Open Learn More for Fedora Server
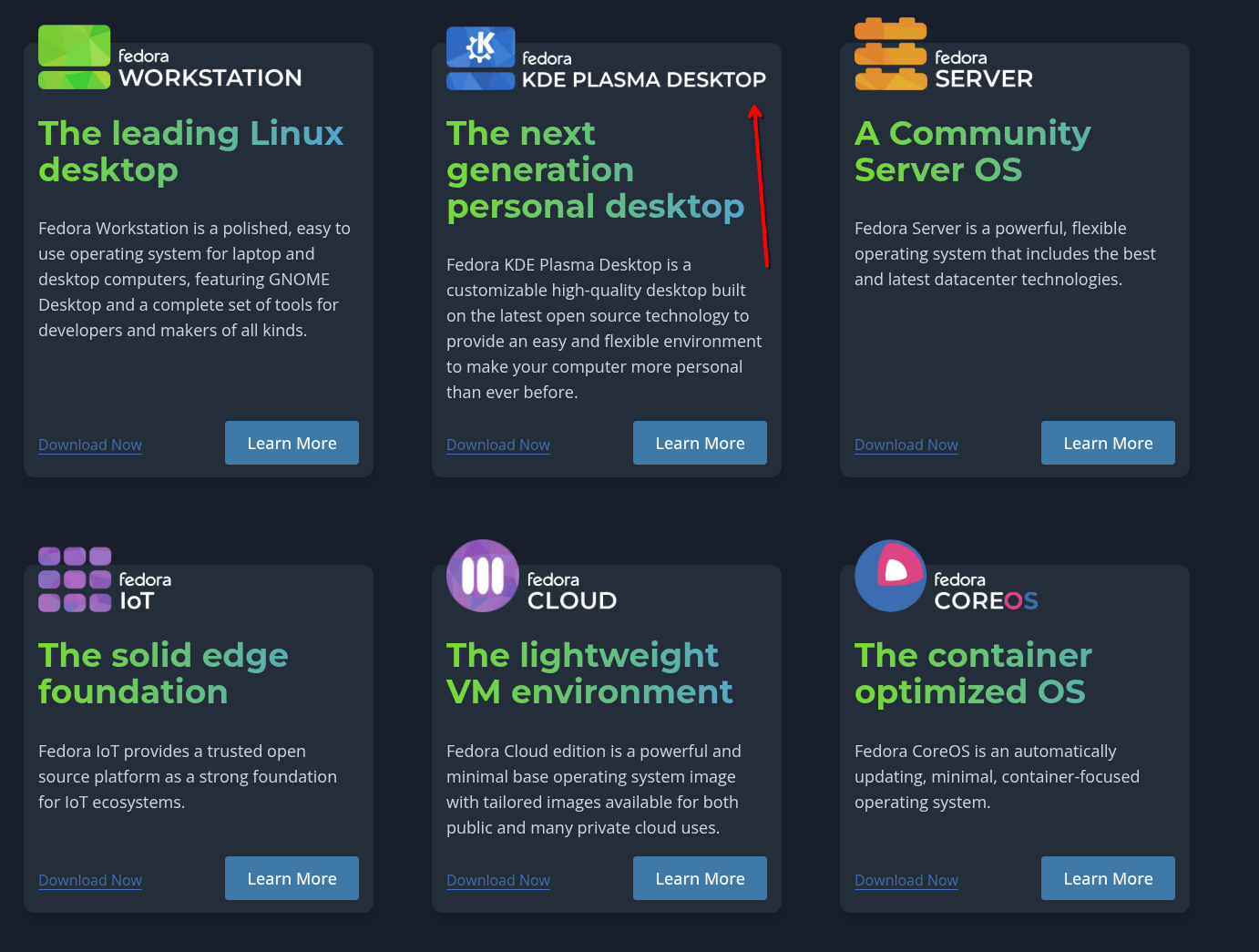This screenshot has width=1259, height=952. point(1108,443)
